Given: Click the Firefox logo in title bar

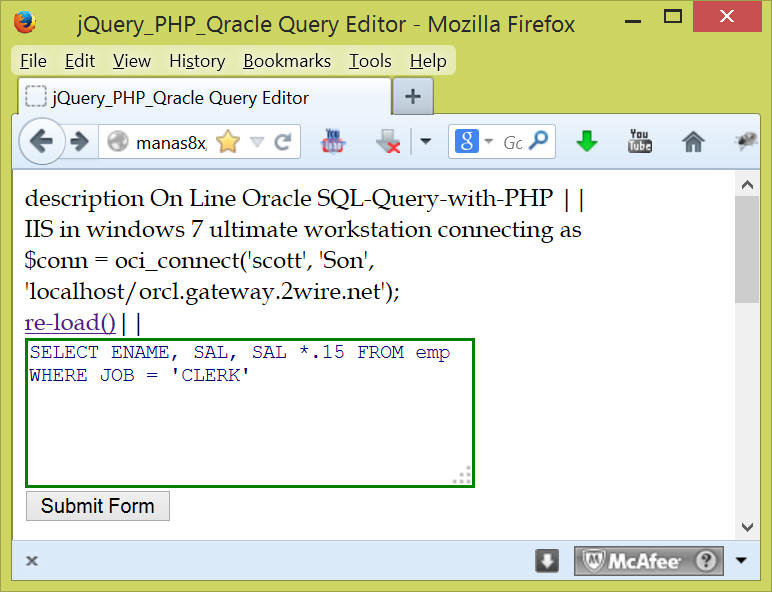Looking at the screenshot, I should click(x=25, y=23).
